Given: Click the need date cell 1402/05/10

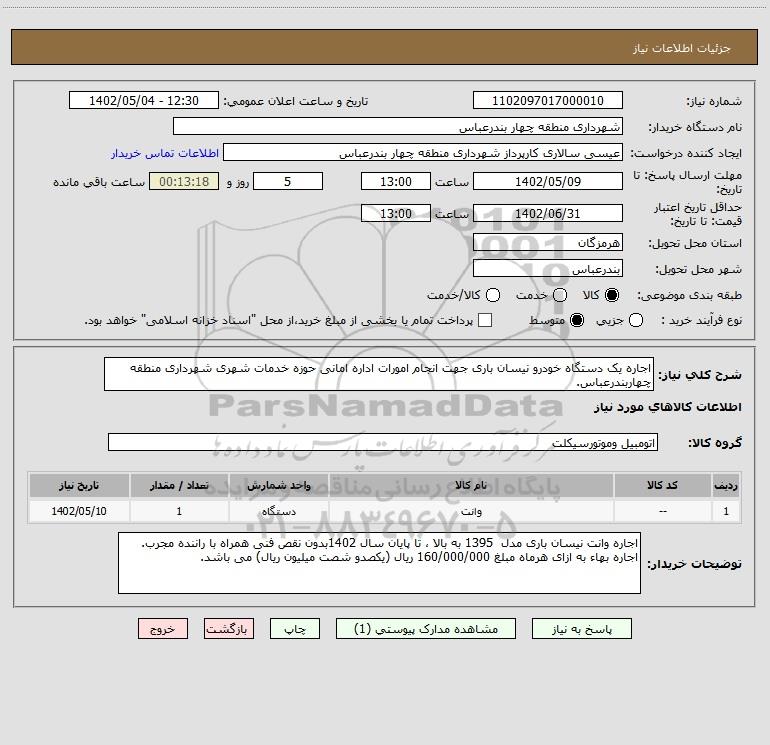Looking at the screenshot, I should [x=79, y=511].
